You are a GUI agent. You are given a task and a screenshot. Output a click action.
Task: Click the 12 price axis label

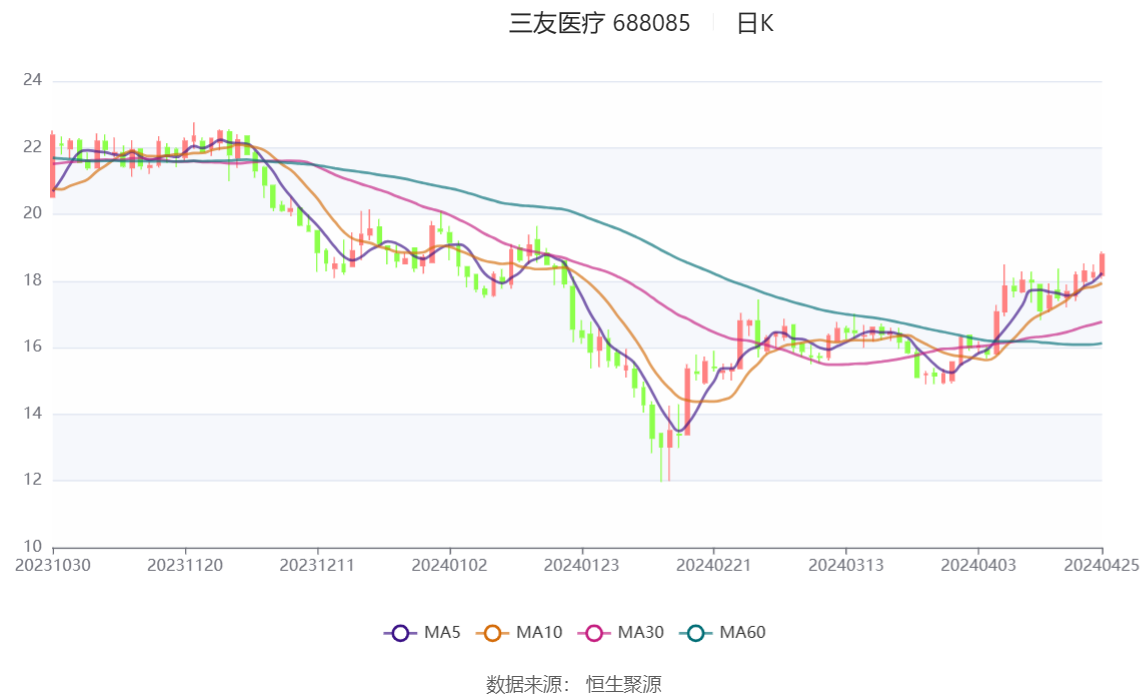[x=32, y=479]
